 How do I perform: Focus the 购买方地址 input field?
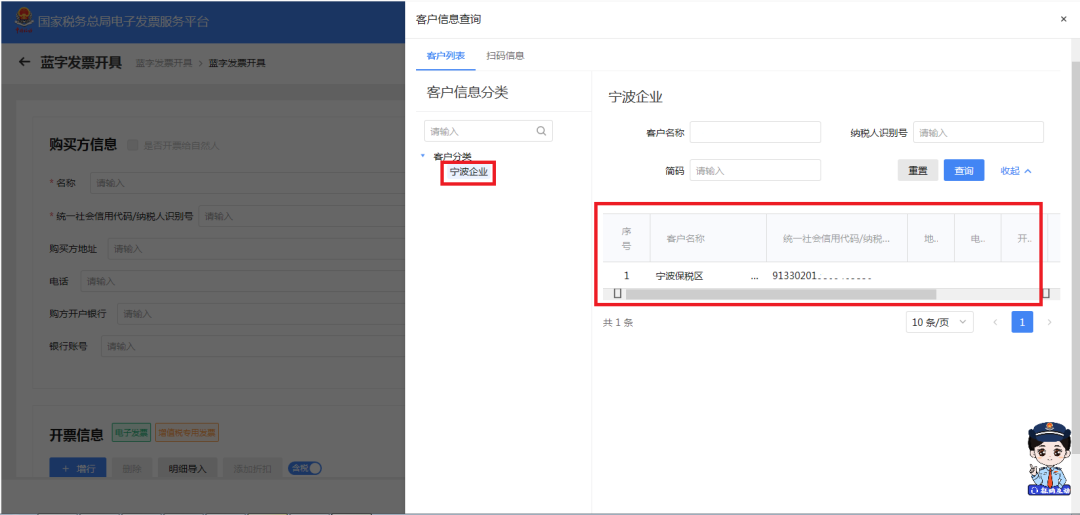coord(256,249)
